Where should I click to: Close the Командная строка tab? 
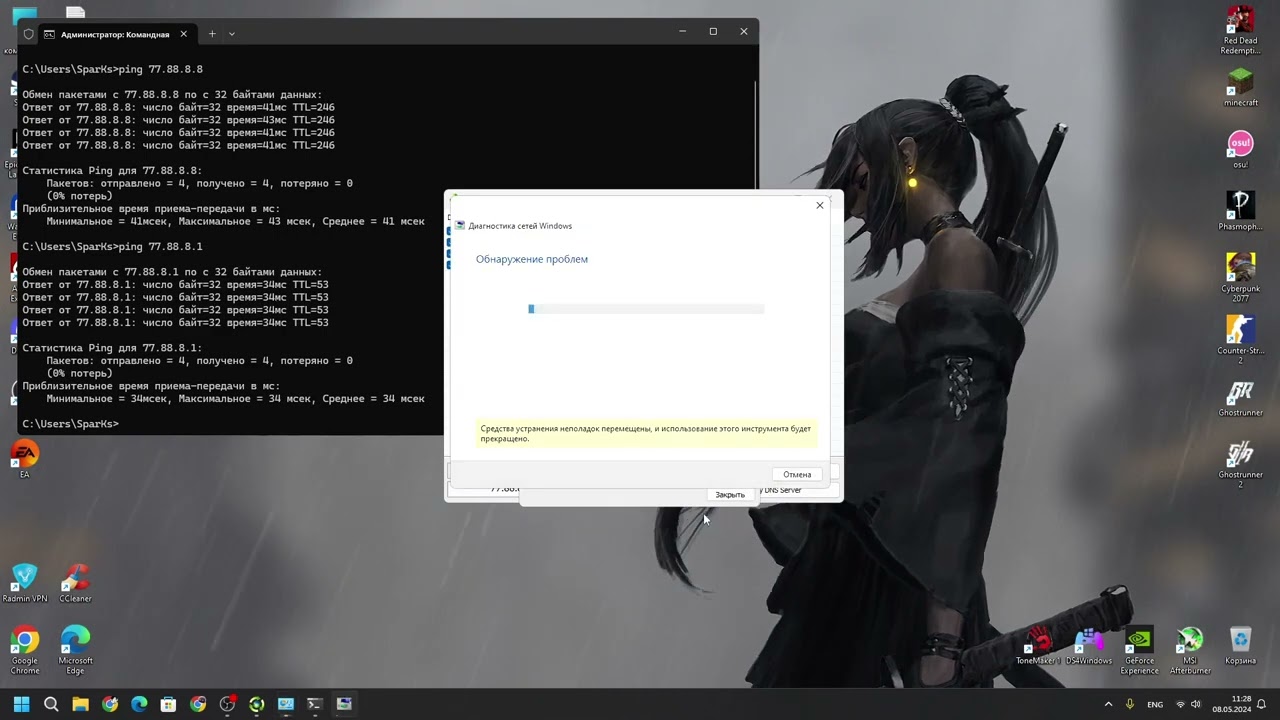click(183, 33)
